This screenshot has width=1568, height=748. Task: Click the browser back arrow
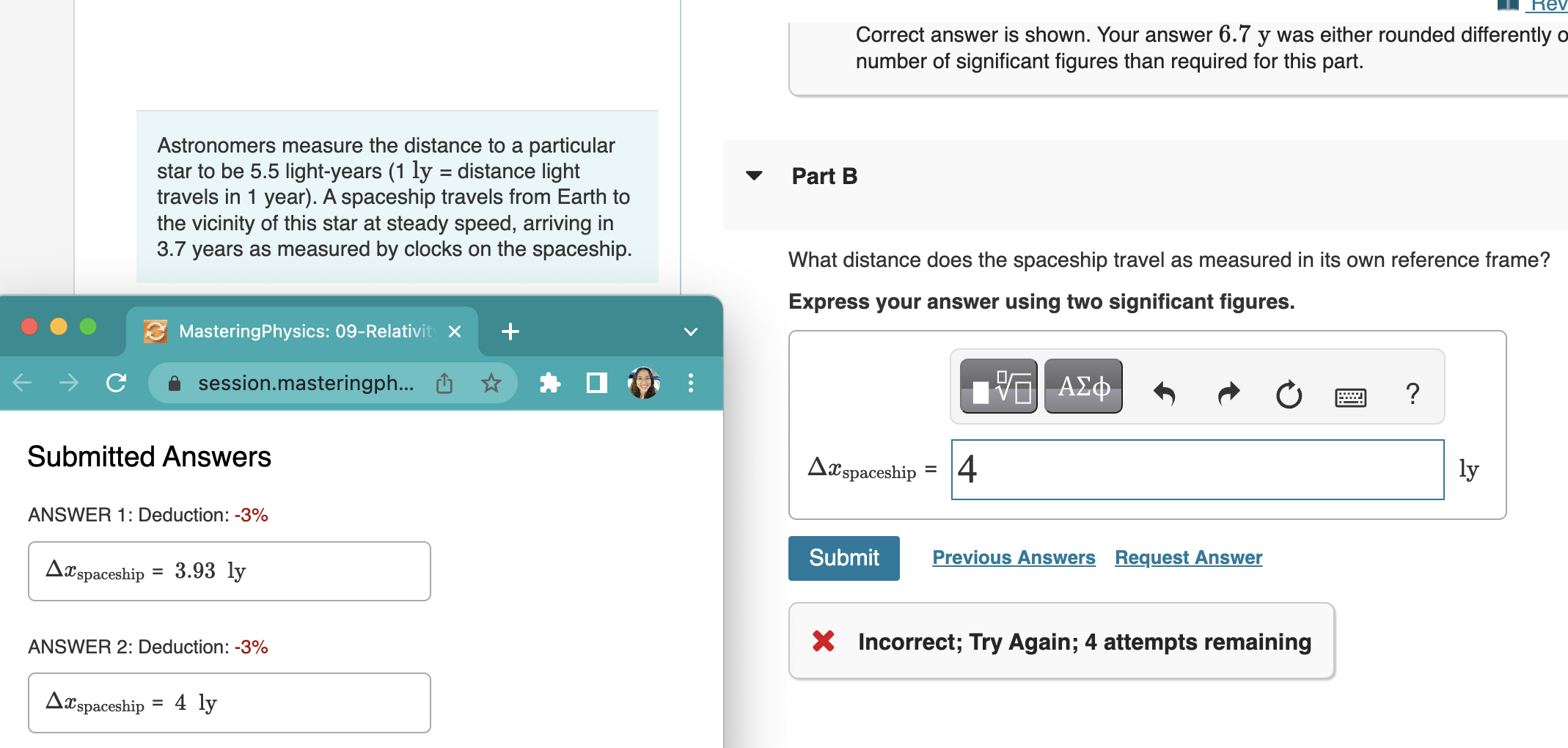coord(22,383)
